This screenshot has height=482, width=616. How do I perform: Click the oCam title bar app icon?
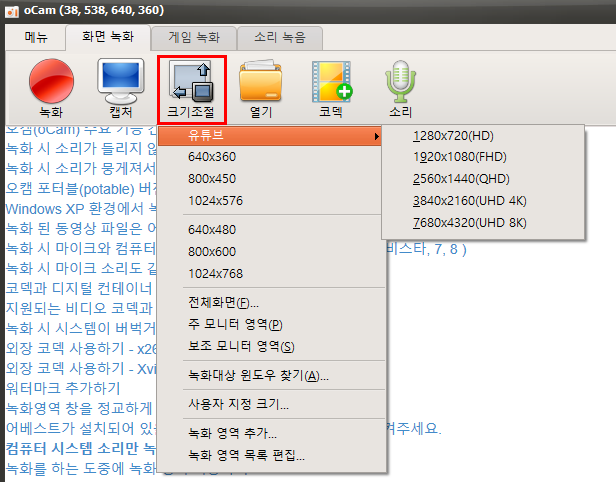(x=12, y=11)
